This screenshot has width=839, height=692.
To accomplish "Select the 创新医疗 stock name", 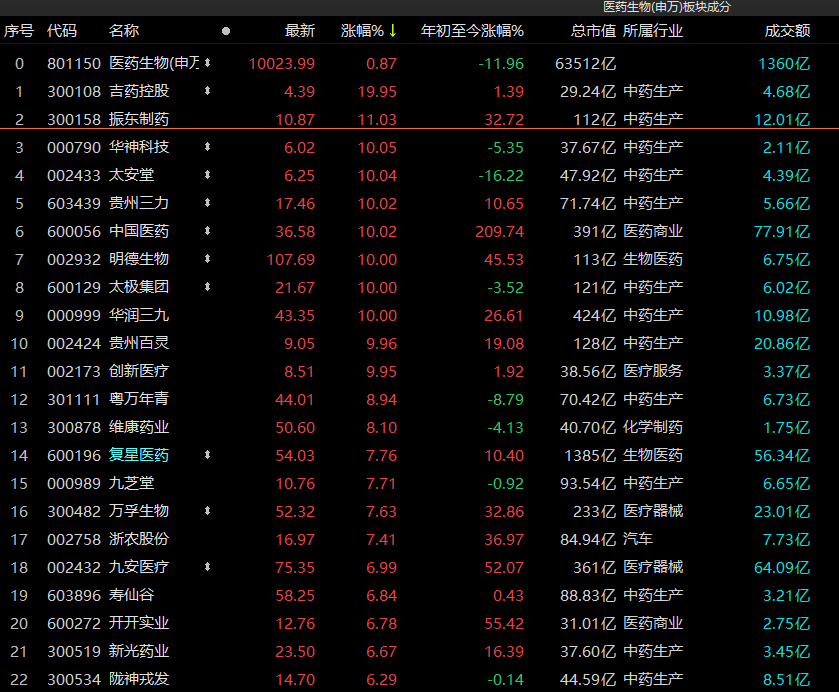I will coord(139,371).
